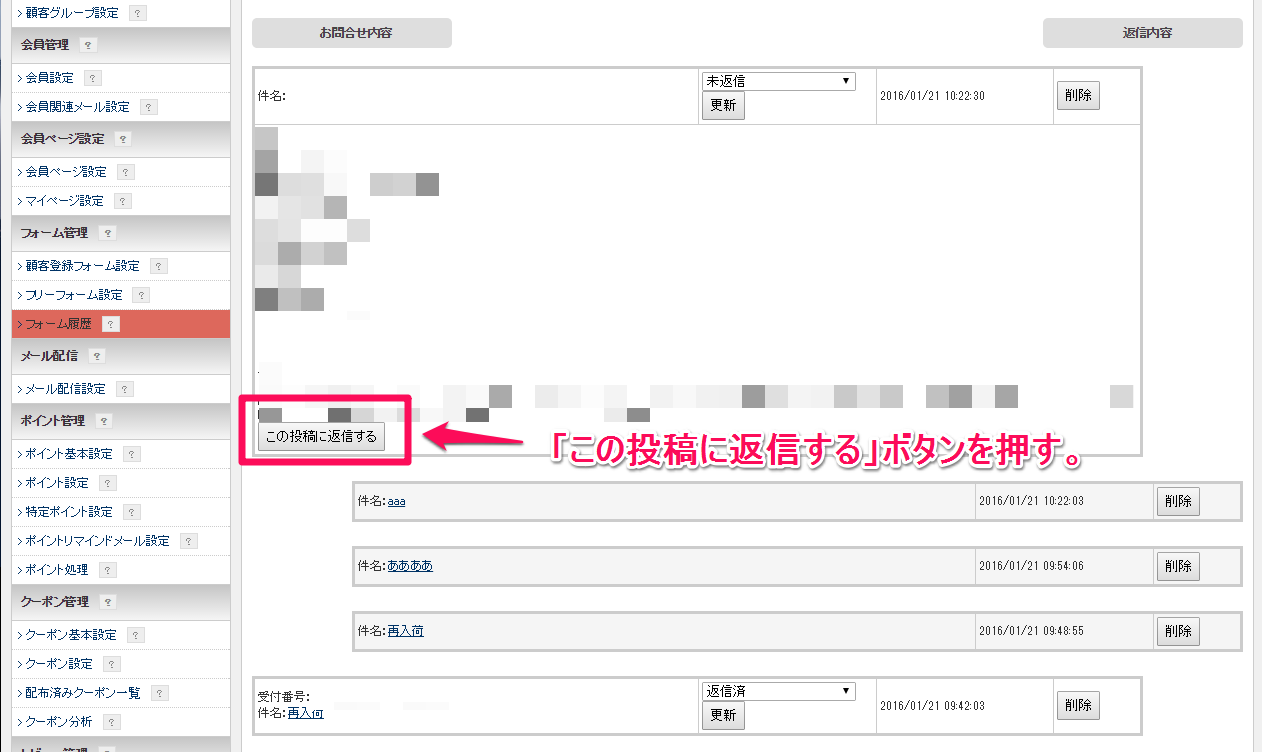The height and width of the screenshot is (752, 1262).
Task: Delete the inquiry dated 10:22:30
Action: [1078, 96]
